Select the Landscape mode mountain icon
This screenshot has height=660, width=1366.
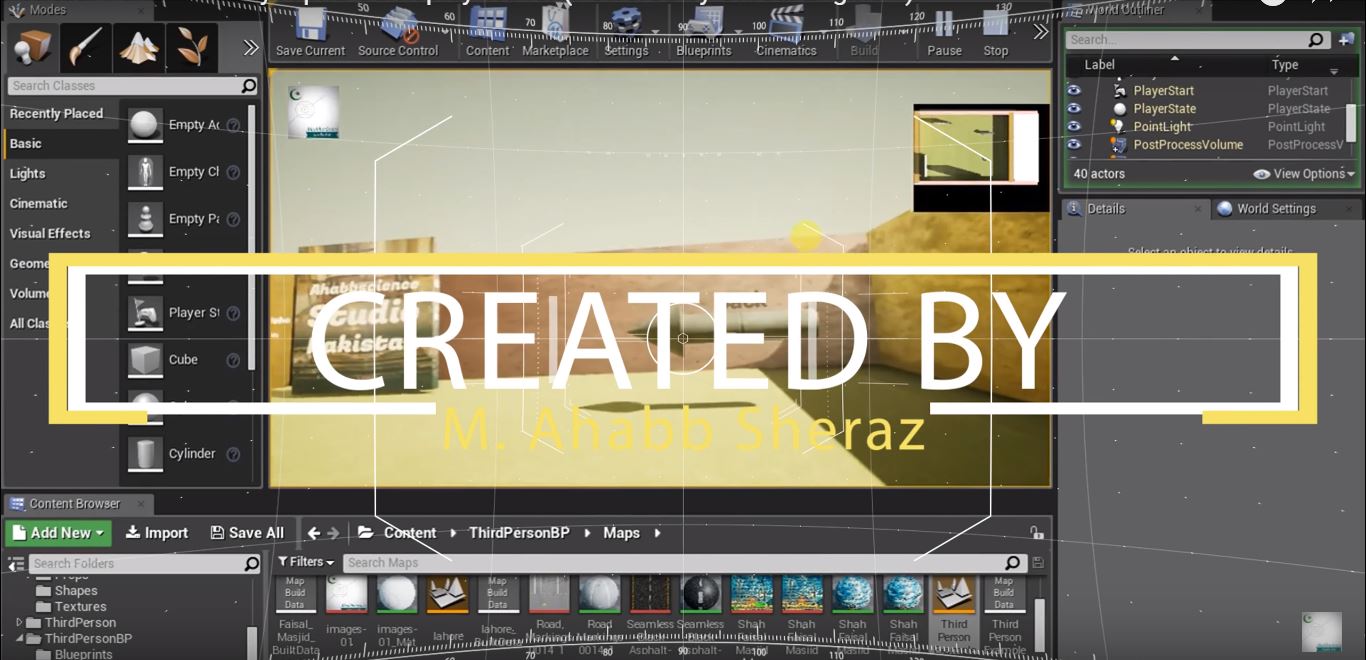point(139,46)
